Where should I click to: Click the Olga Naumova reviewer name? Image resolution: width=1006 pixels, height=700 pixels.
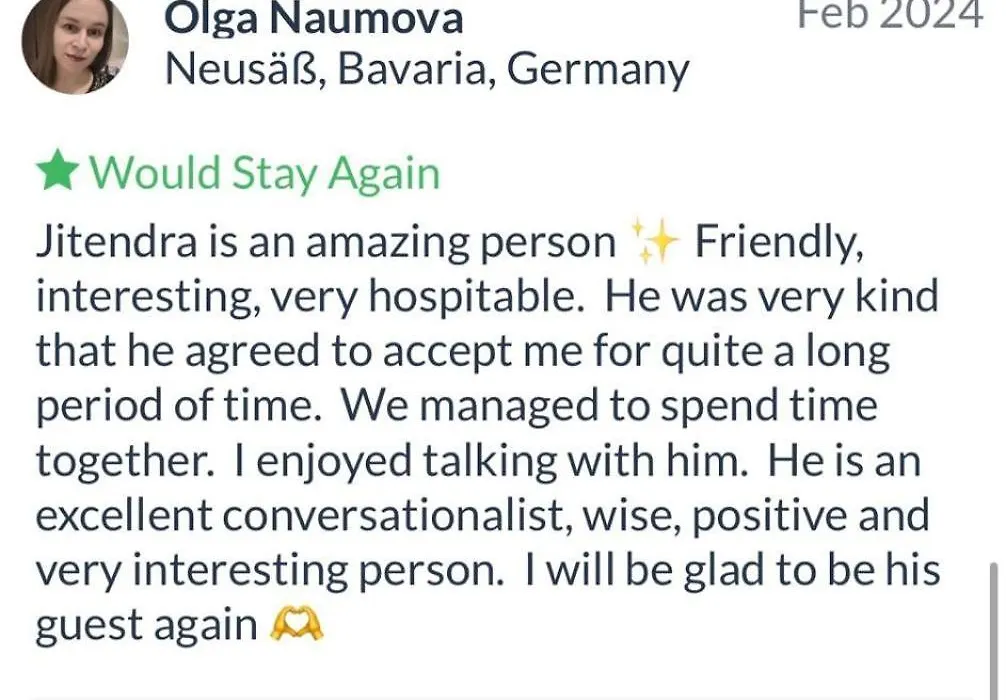pos(313,17)
